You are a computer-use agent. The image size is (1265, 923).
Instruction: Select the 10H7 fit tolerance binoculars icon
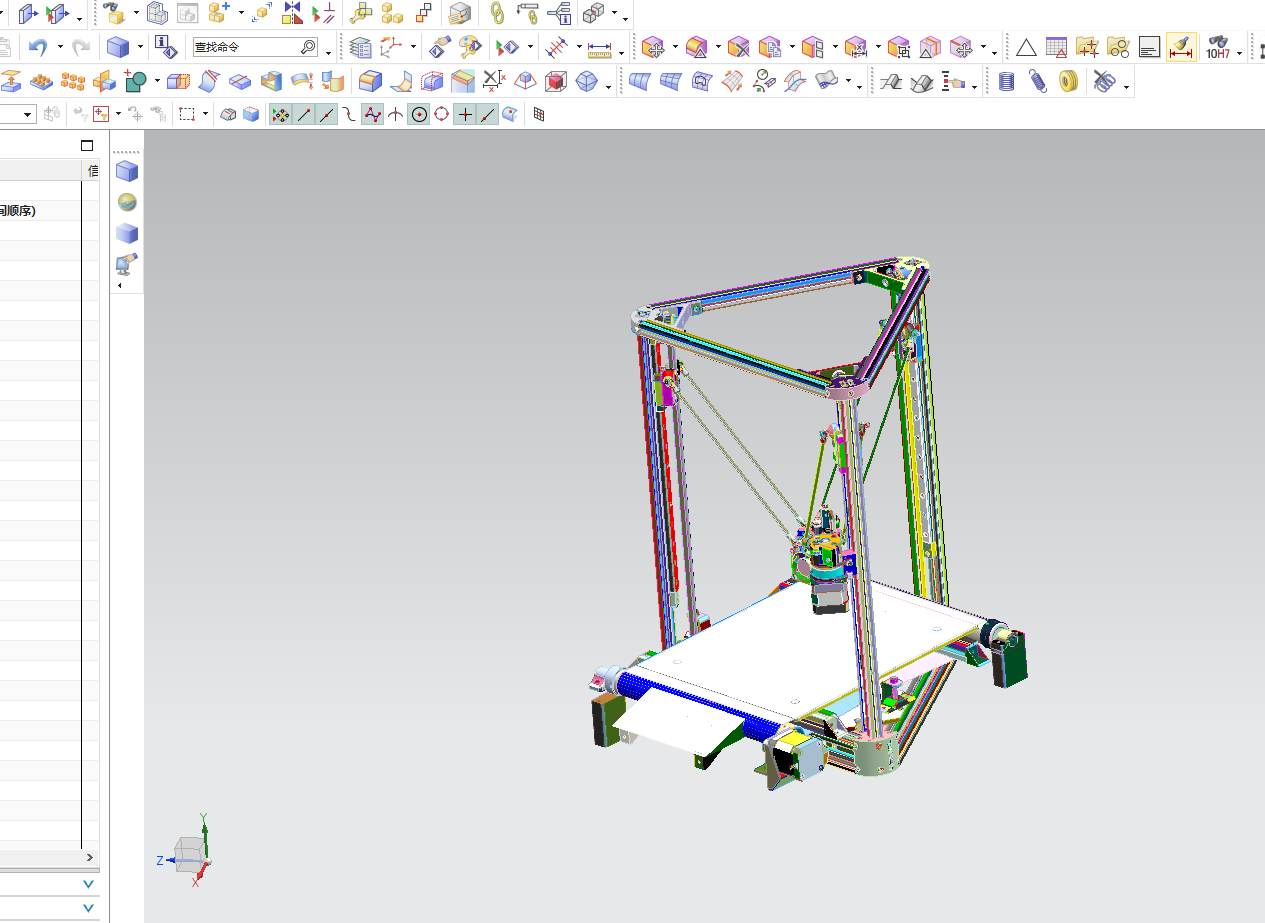[1217, 46]
